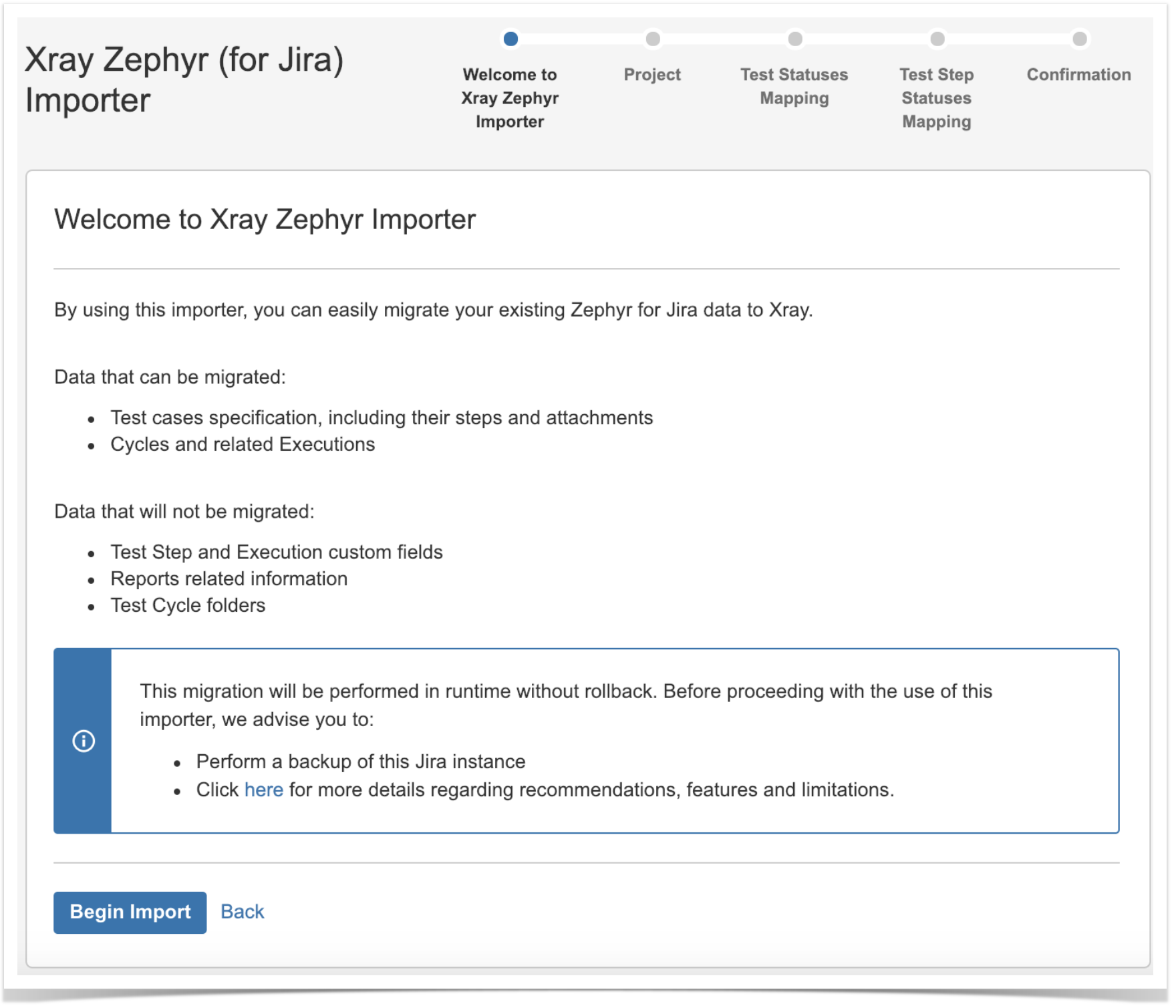
Task: Click the 'Xray Zephyr (for Jira) Importer' title
Action: [184, 79]
